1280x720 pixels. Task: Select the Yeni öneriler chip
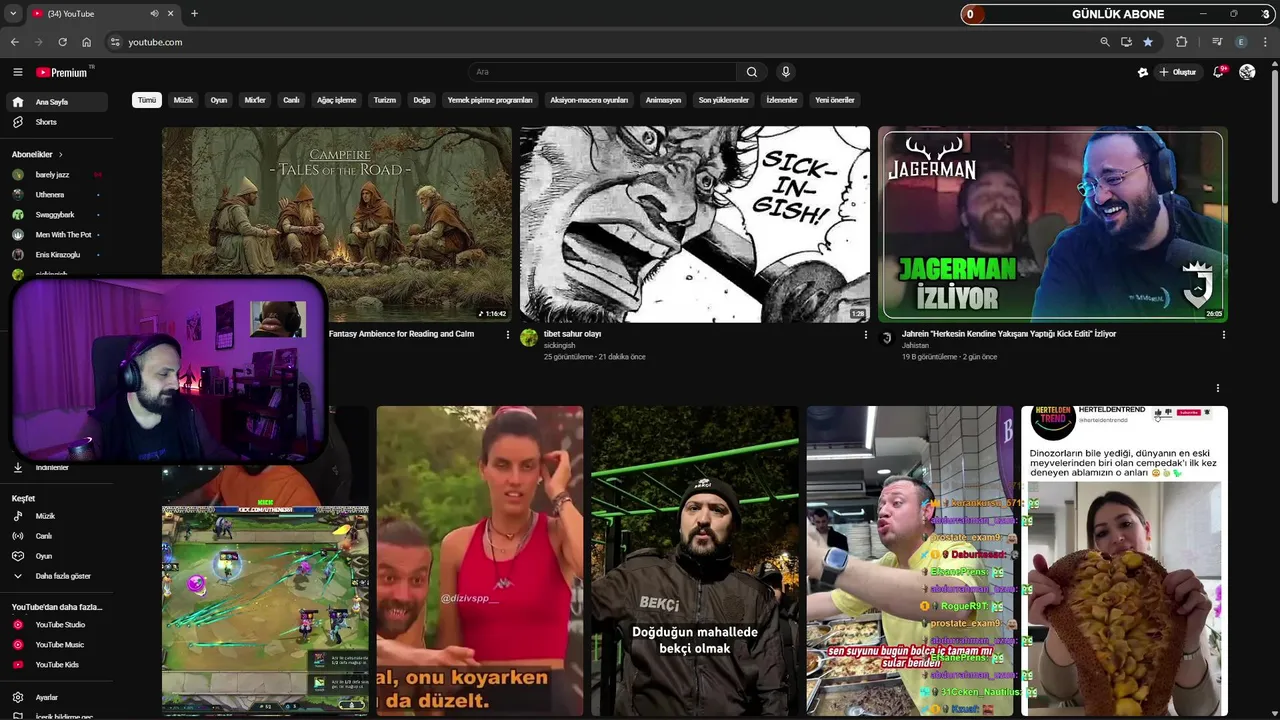[x=835, y=100]
